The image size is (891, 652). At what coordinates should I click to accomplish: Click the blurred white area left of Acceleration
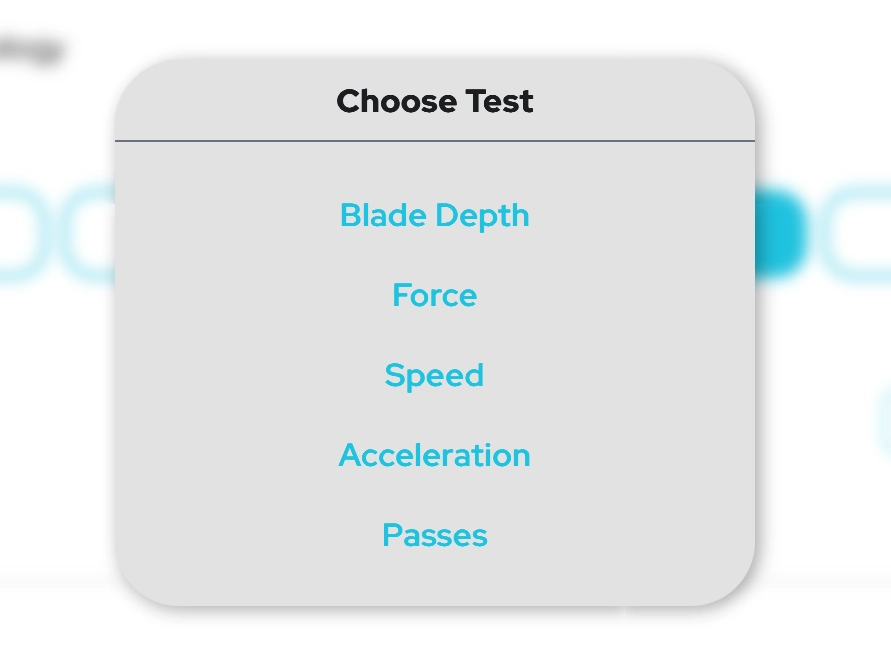click(x=55, y=456)
